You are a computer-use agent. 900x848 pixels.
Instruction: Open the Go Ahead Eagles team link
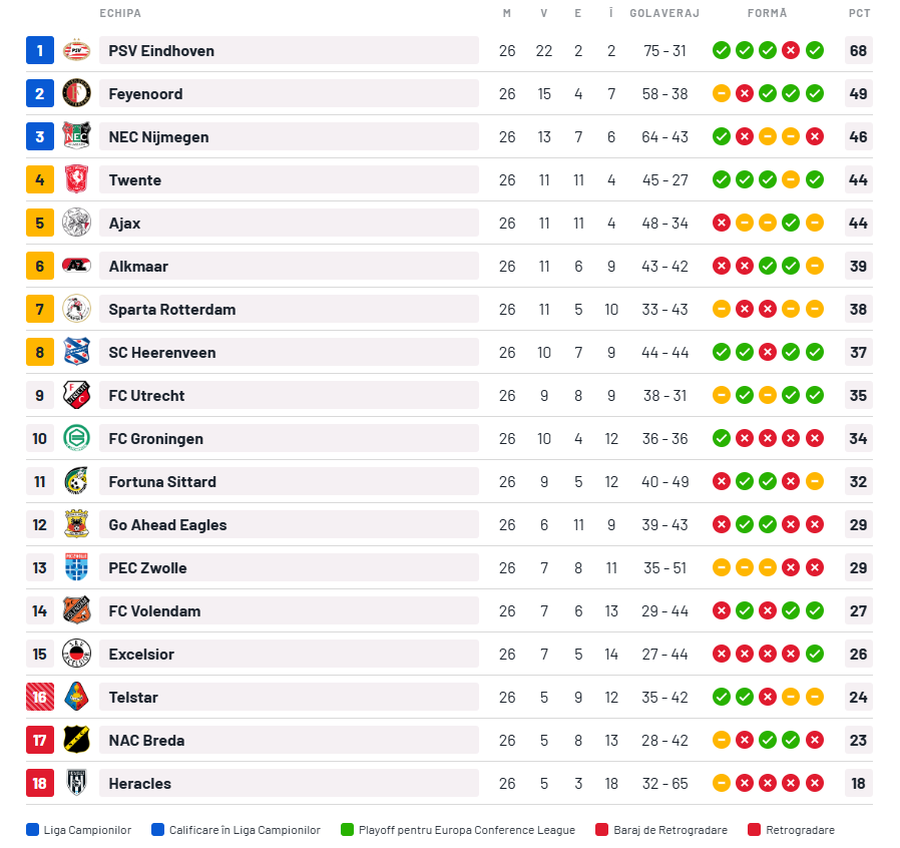[x=167, y=525]
